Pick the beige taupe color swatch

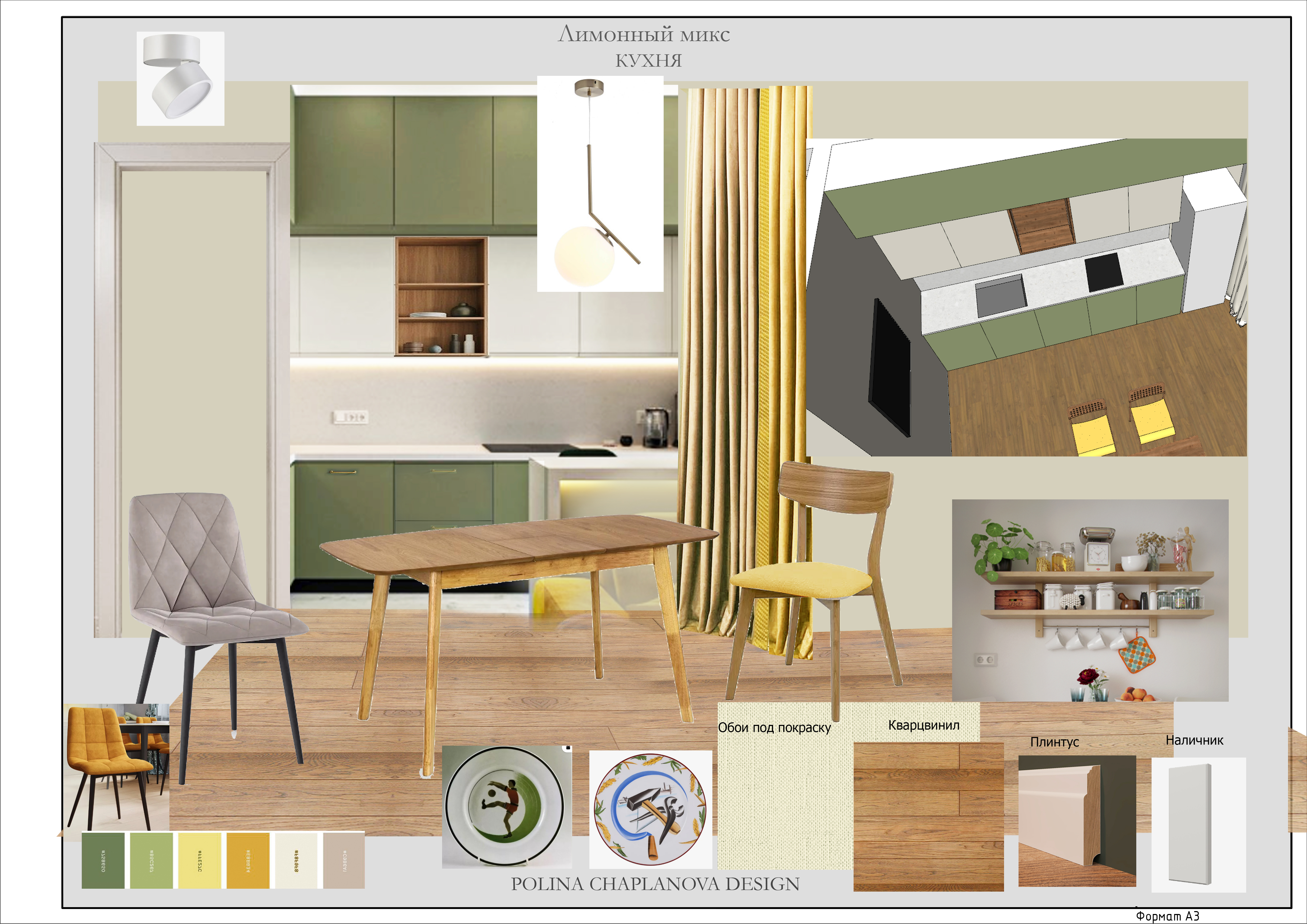pos(344,860)
